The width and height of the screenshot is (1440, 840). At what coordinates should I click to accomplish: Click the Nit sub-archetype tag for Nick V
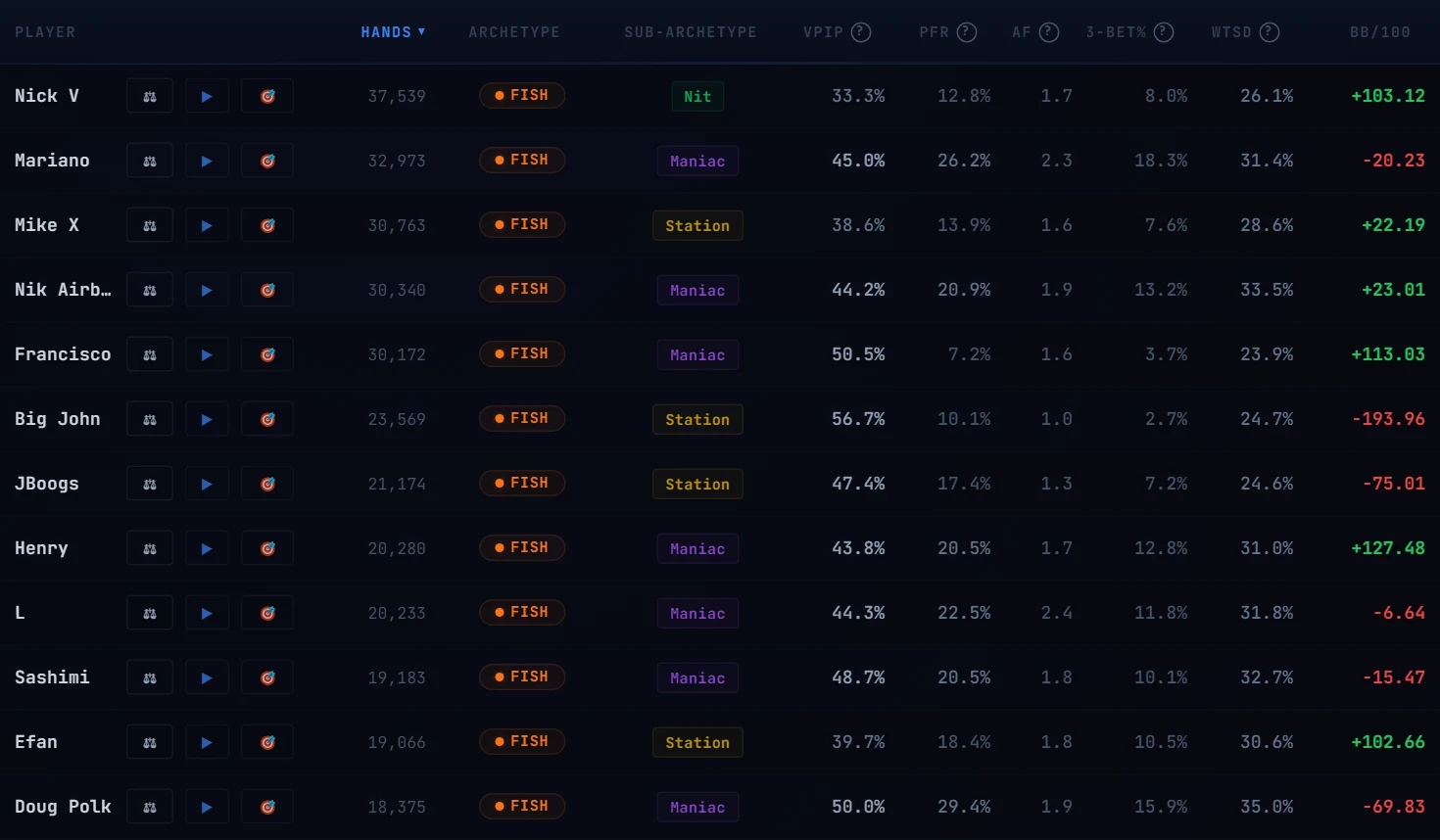pos(697,96)
